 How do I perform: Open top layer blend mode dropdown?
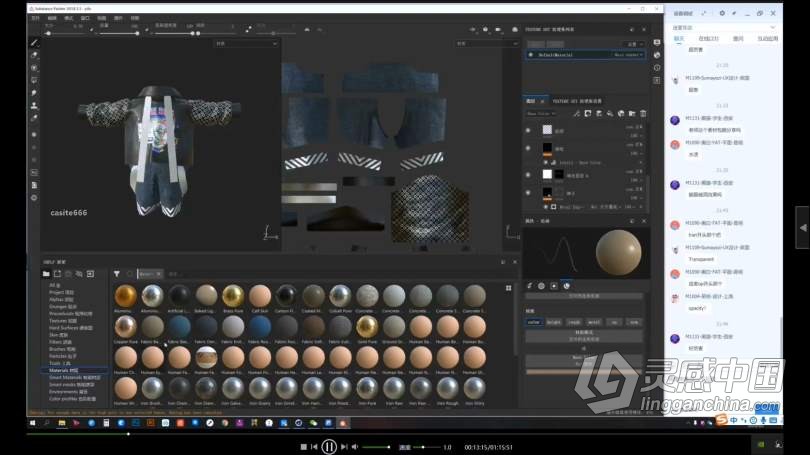coord(634,127)
